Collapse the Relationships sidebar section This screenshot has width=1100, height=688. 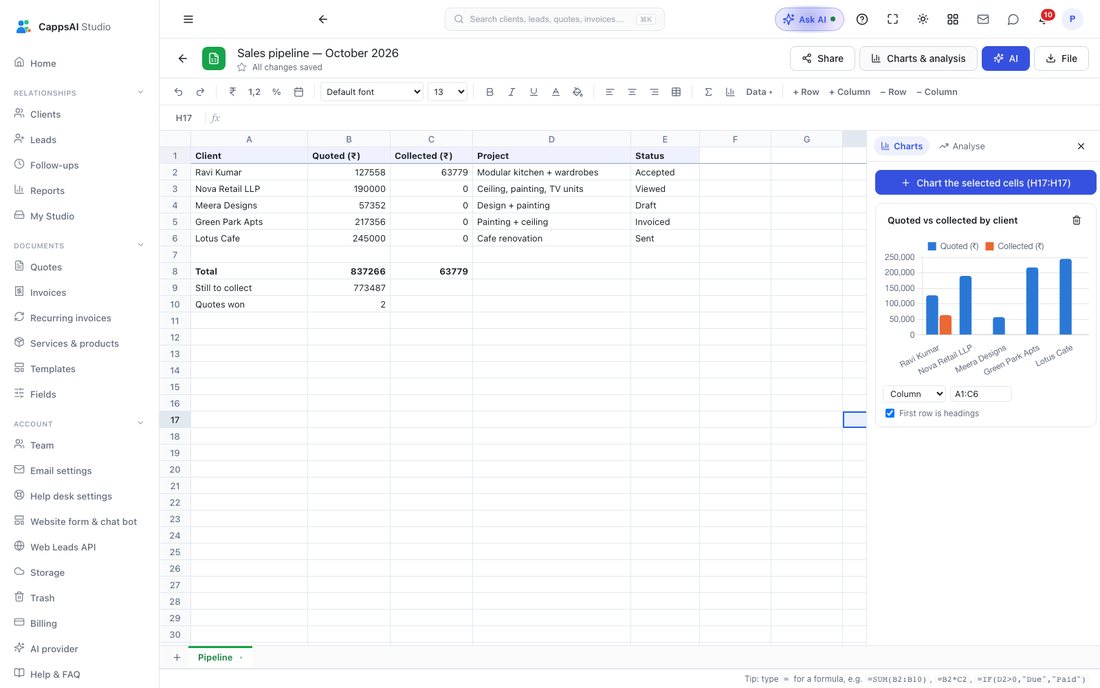[140, 93]
